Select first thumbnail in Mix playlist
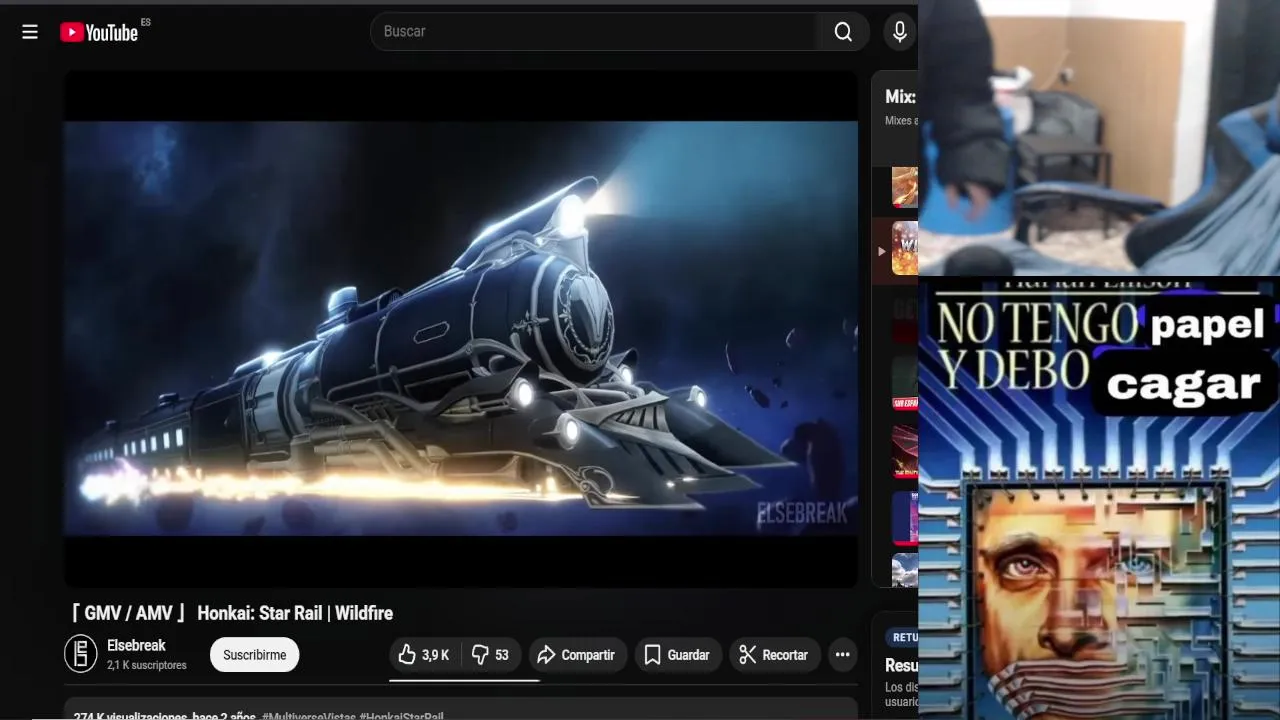The image size is (1280, 720). tap(905, 187)
